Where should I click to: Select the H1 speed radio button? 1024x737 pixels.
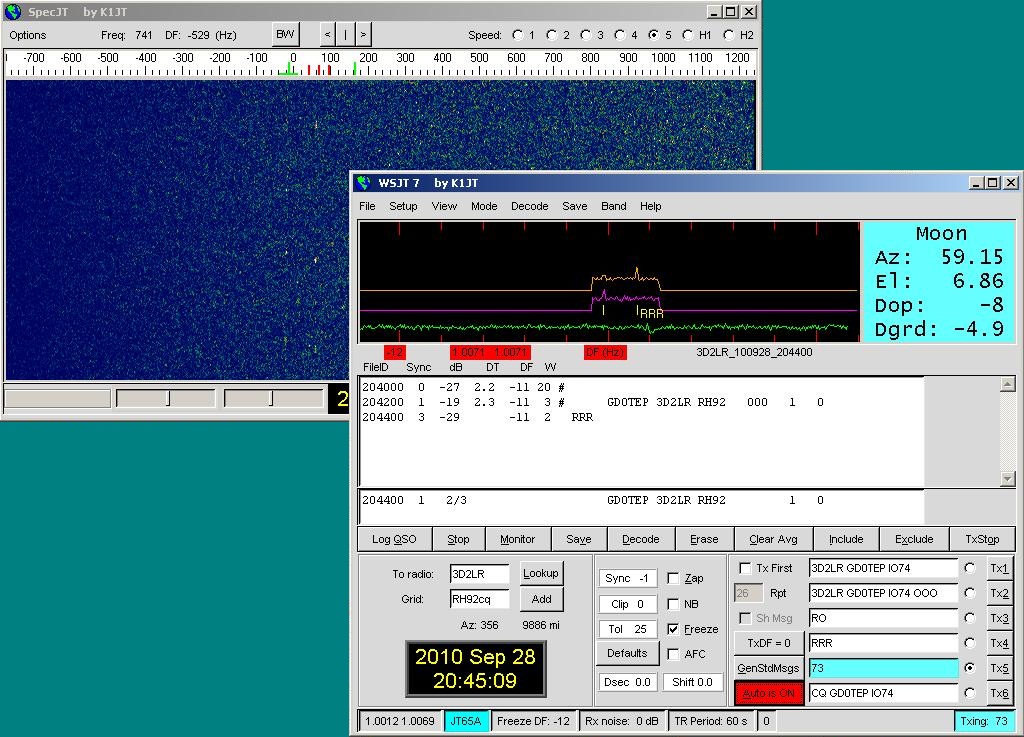point(688,35)
